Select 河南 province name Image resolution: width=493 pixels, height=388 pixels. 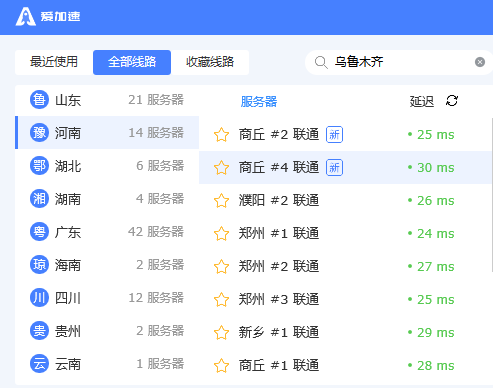pyautogui.click(x=68, y=133)
